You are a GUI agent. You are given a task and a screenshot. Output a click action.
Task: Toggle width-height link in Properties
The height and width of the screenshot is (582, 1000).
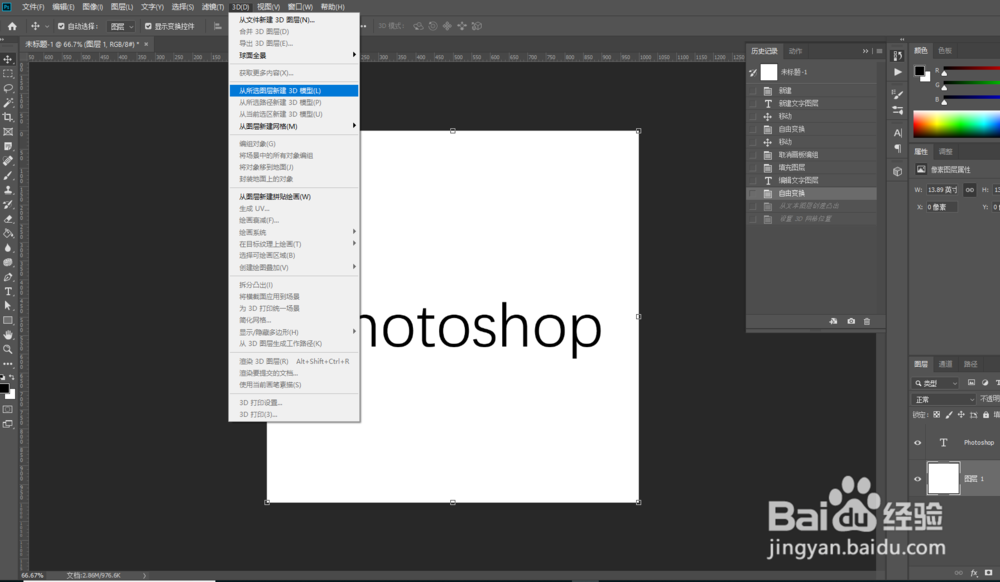point(969,189)
